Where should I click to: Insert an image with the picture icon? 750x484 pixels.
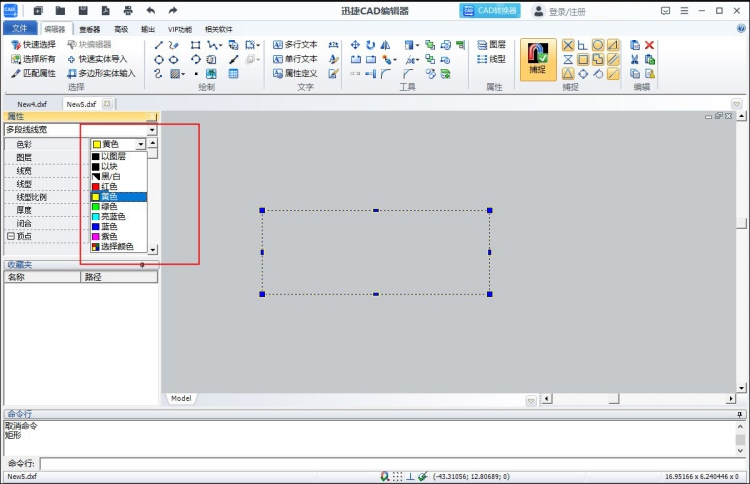(211, 74)
